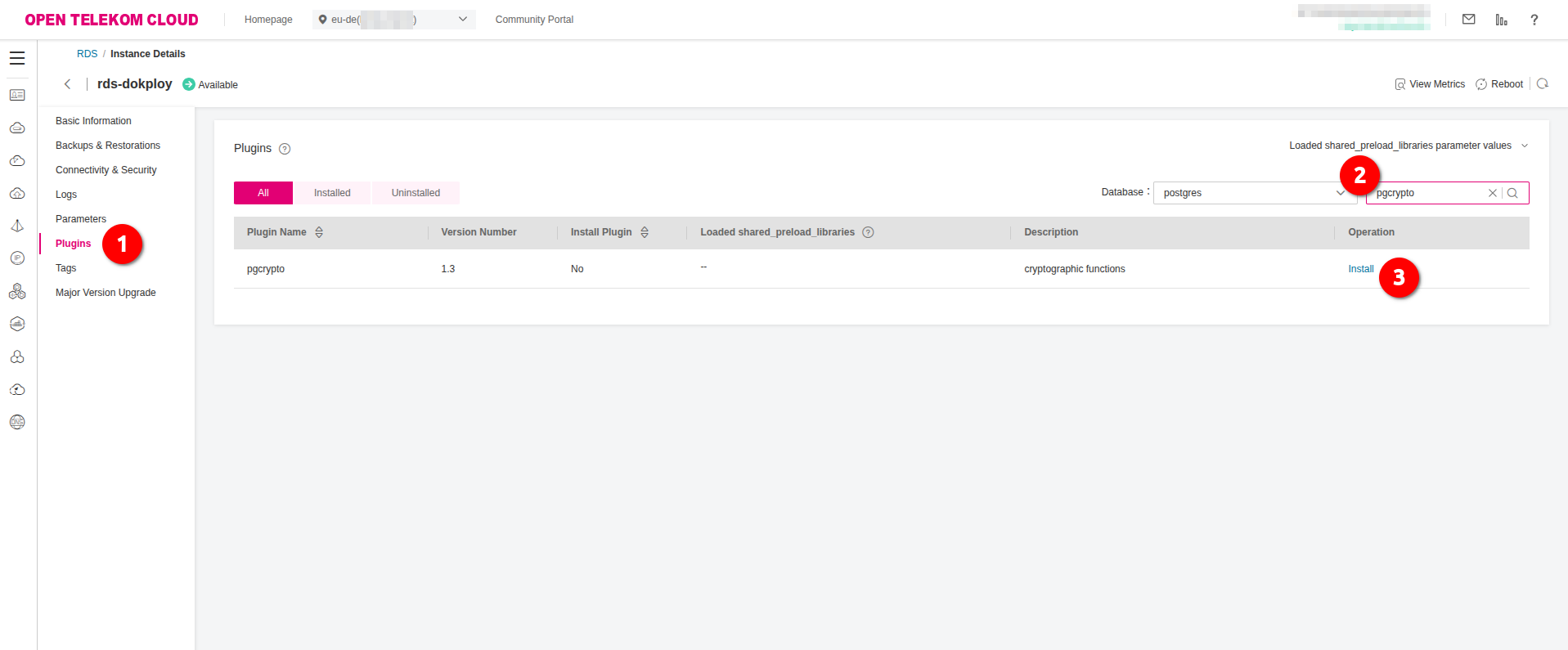This screenshot has width=1568, height=650.
Task: Go to Backups & Restorations
Action: (x=108, y=146)
